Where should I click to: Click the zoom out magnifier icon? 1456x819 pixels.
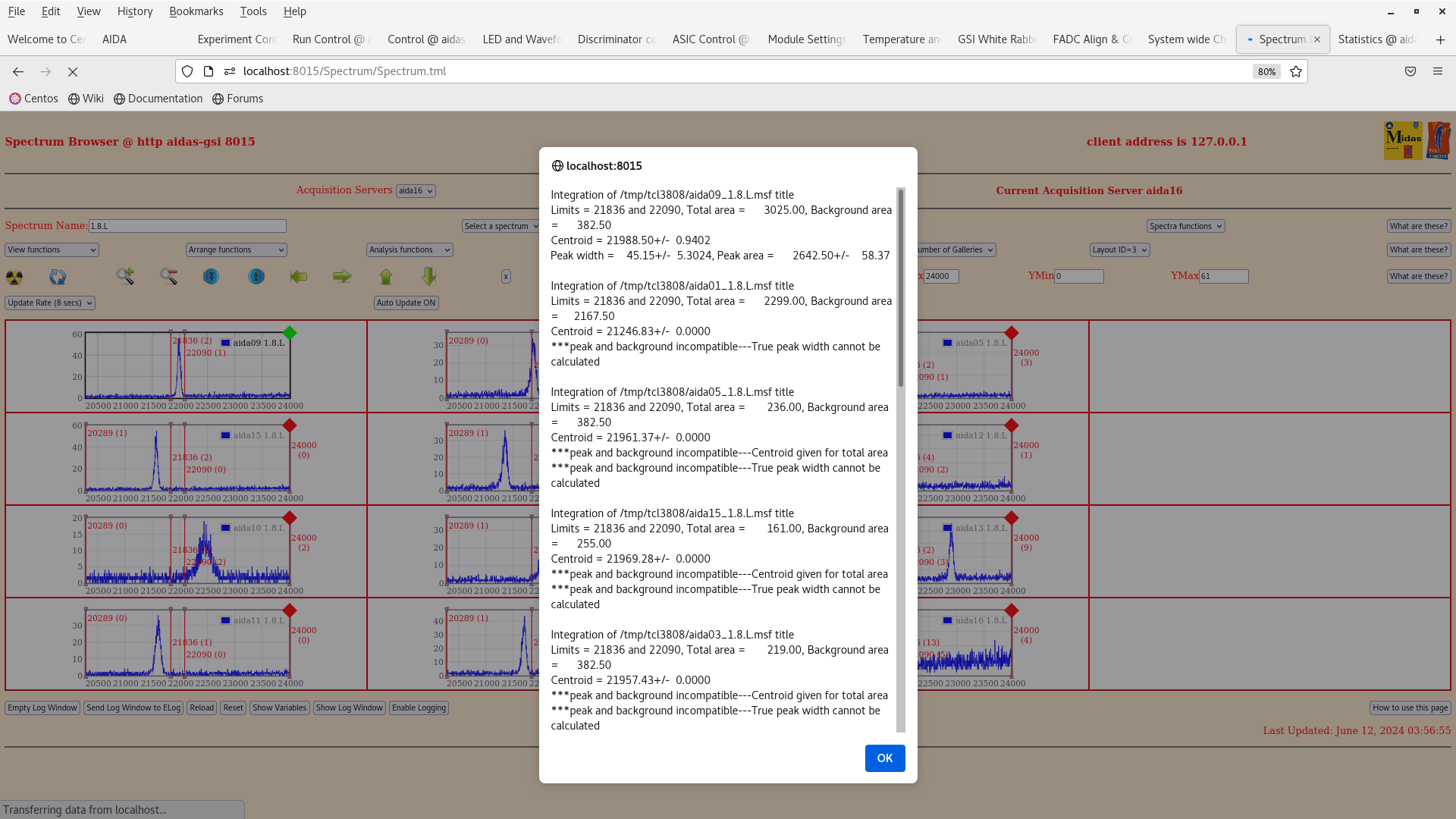coord(168,277)
